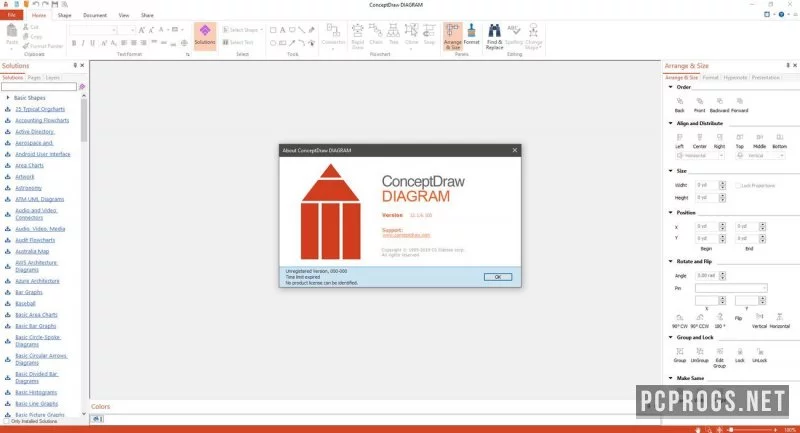Close the About ConceptDraw DIAGRAM dialog
Image resolution: width=800 pixels, height=433 pixels.
pyautogui.click(x=514, y=150)
